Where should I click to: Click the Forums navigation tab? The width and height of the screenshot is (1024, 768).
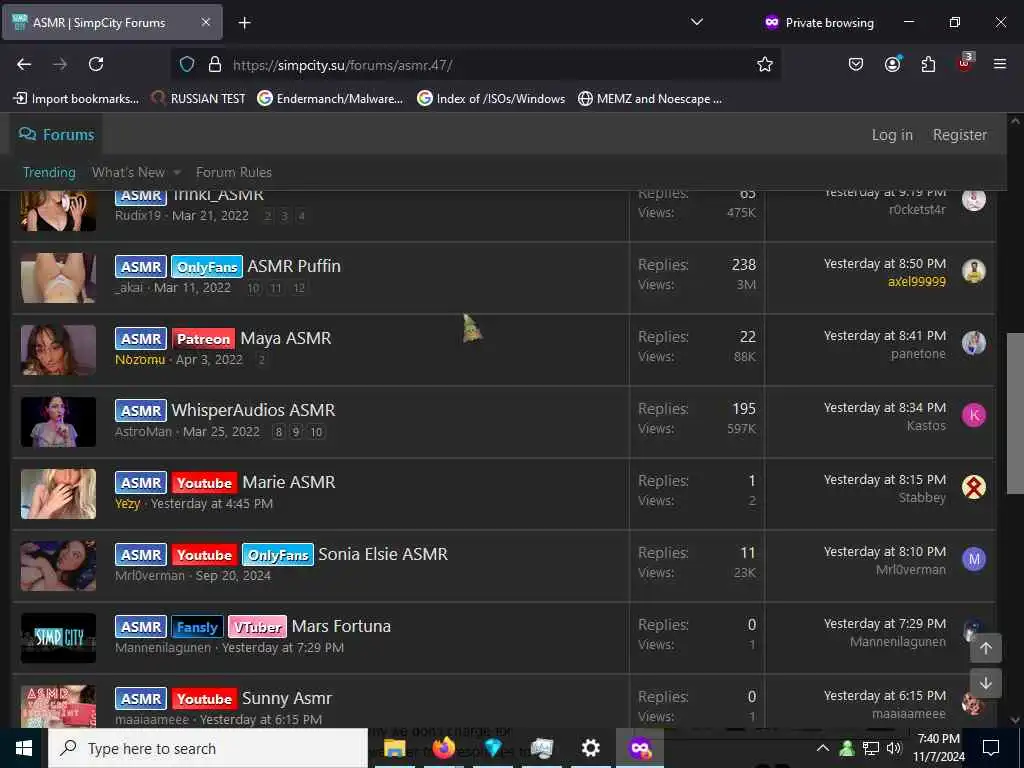pyautogui.click(x=57, y=135)
